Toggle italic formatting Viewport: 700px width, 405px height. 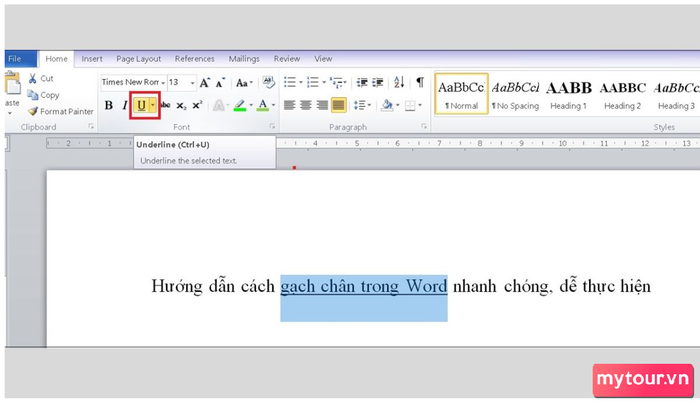click(125, 105)
